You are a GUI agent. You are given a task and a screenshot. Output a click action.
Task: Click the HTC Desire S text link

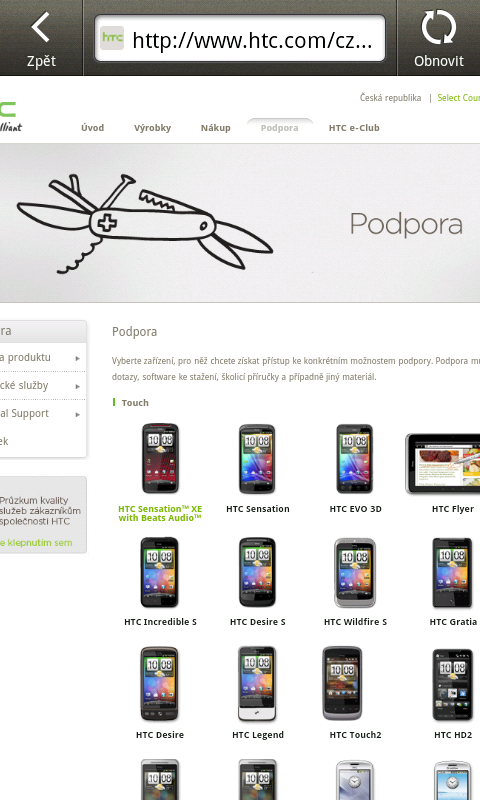click(x=258, y=622)
